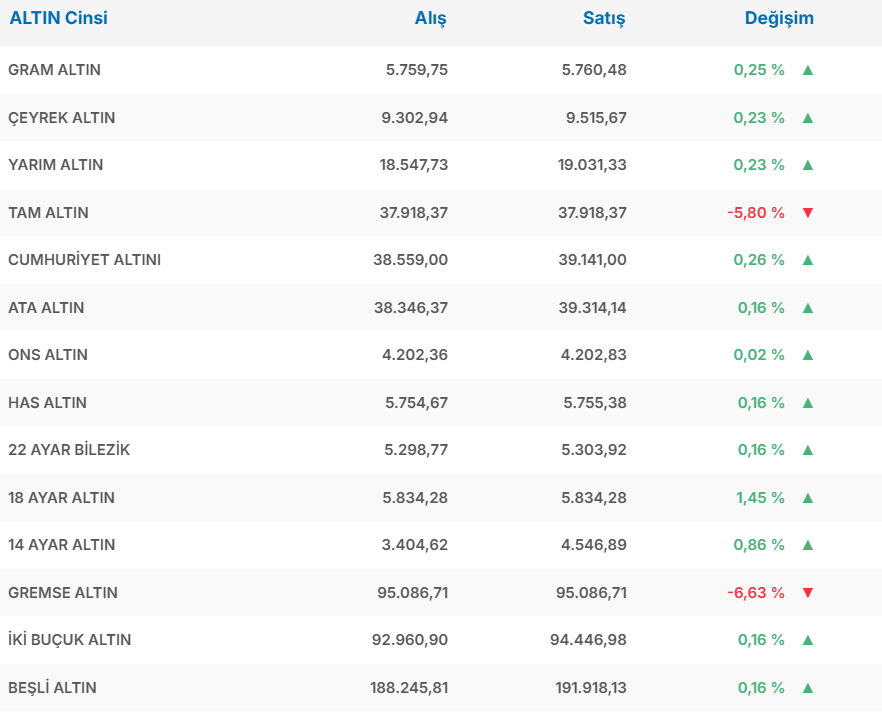This screenshot has width=882, height=719.
Task: Click the 22 AYAR BİLEZİK label
Action: coord(69,450)
